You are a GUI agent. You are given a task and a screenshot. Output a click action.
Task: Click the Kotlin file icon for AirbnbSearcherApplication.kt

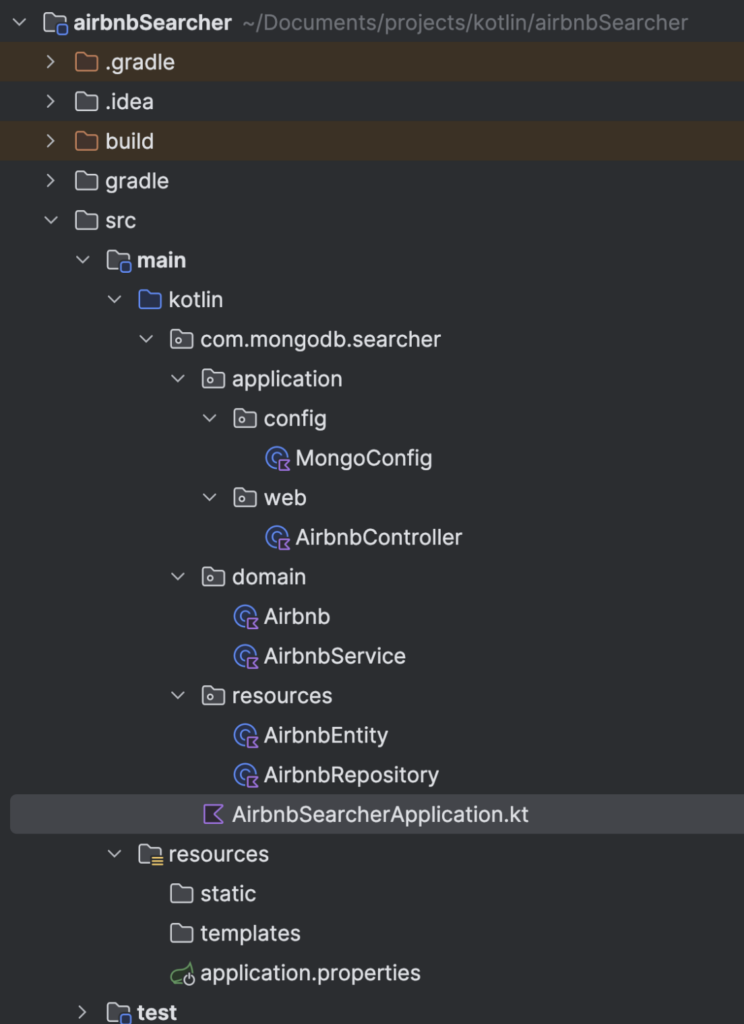pyautogui.click(x=213, y=815)
